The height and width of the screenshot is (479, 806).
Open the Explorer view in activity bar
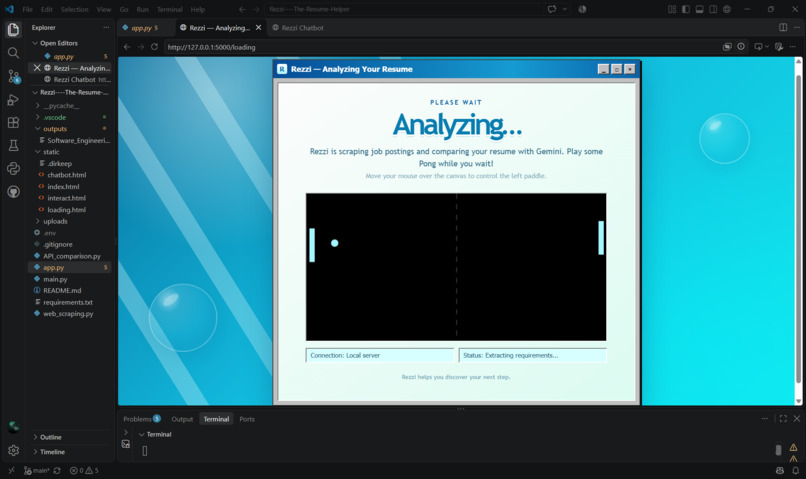point(13,29)
